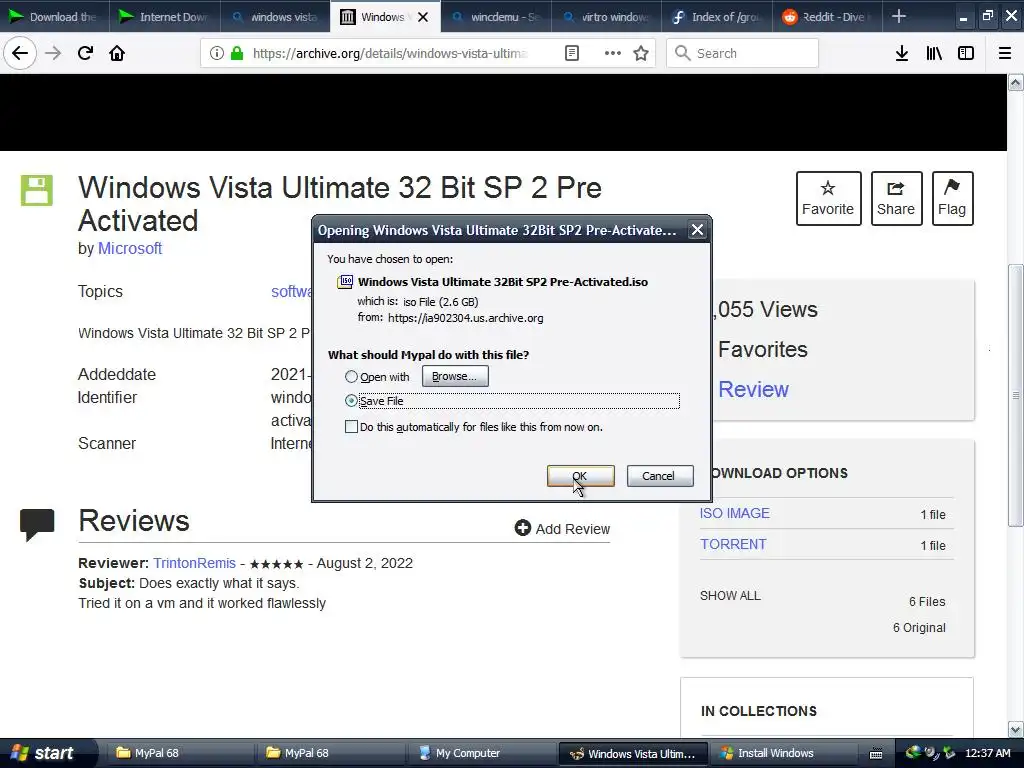Switch to the Reddit - Dive tab
The width and height of the screenshot is (1024, 768).
pyautogui.click(x=827, y=16)
